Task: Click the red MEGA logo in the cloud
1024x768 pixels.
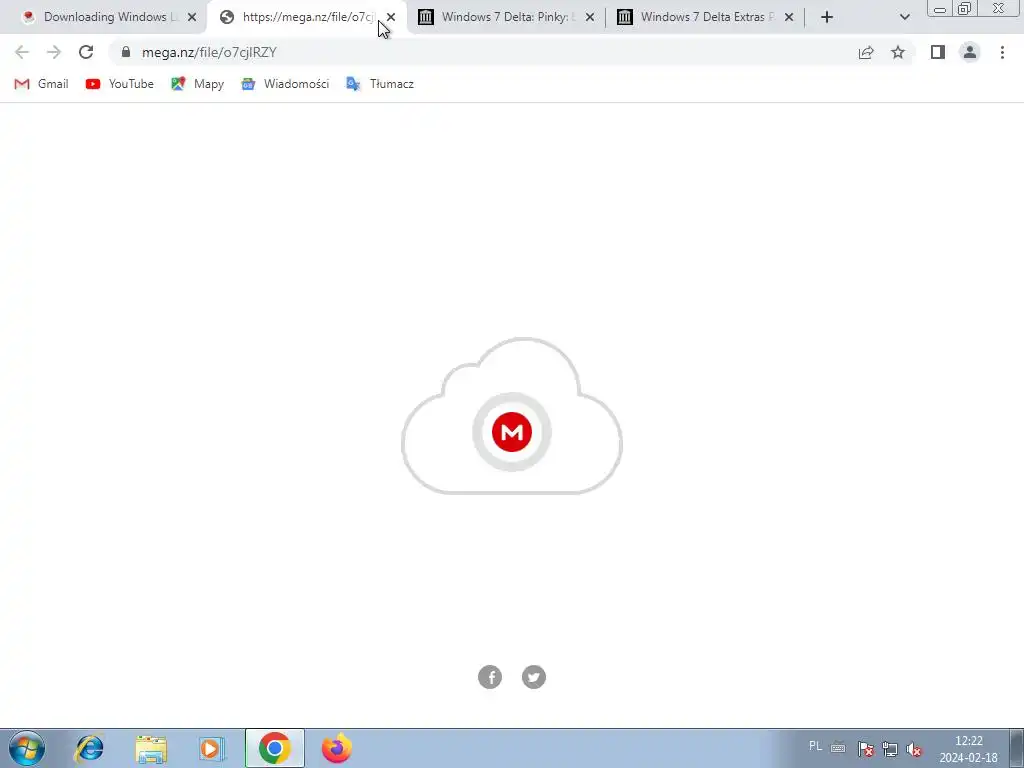Action: coord(512,432)
